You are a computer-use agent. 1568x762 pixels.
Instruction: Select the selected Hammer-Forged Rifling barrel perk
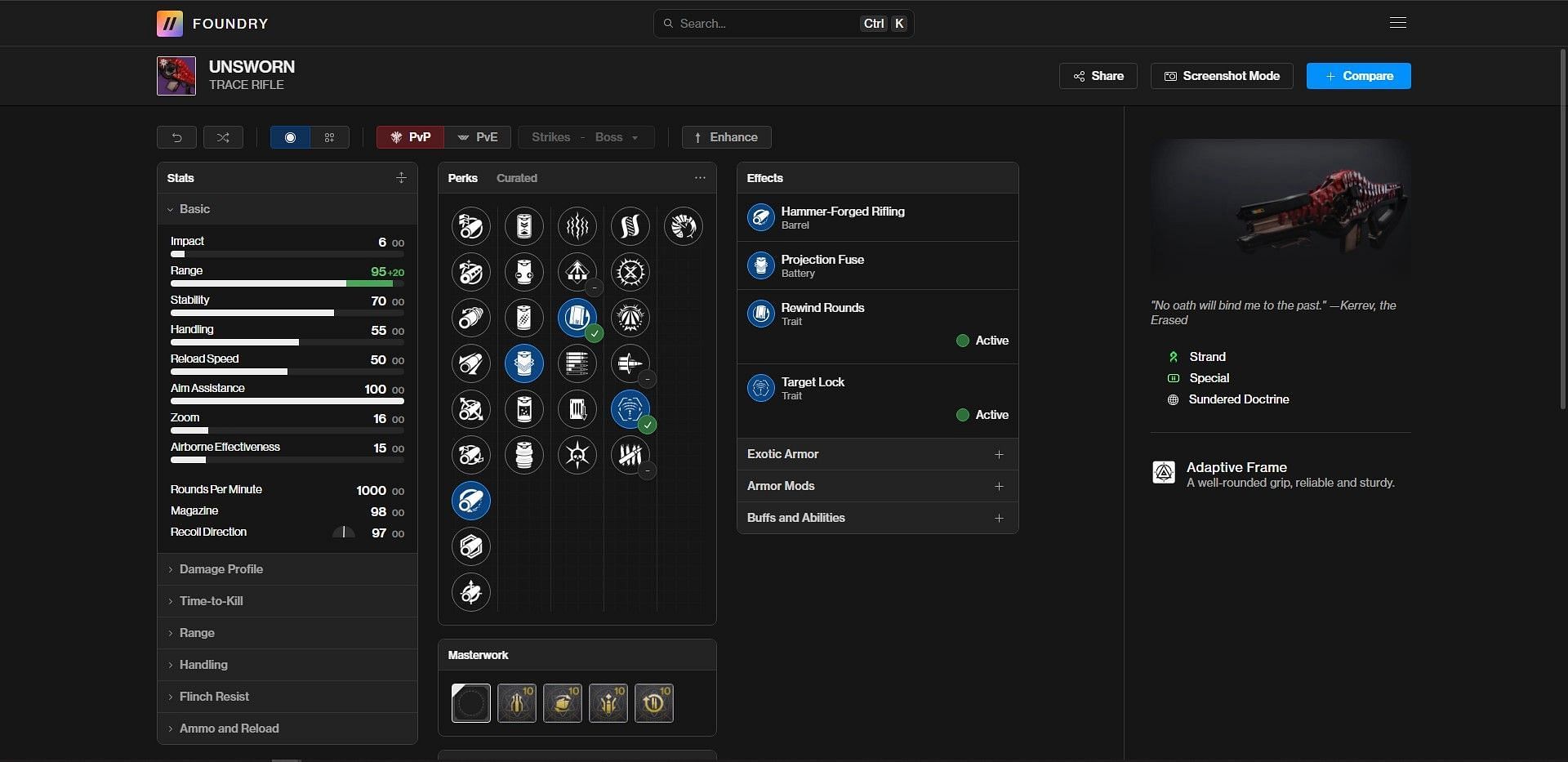[471, 501]
